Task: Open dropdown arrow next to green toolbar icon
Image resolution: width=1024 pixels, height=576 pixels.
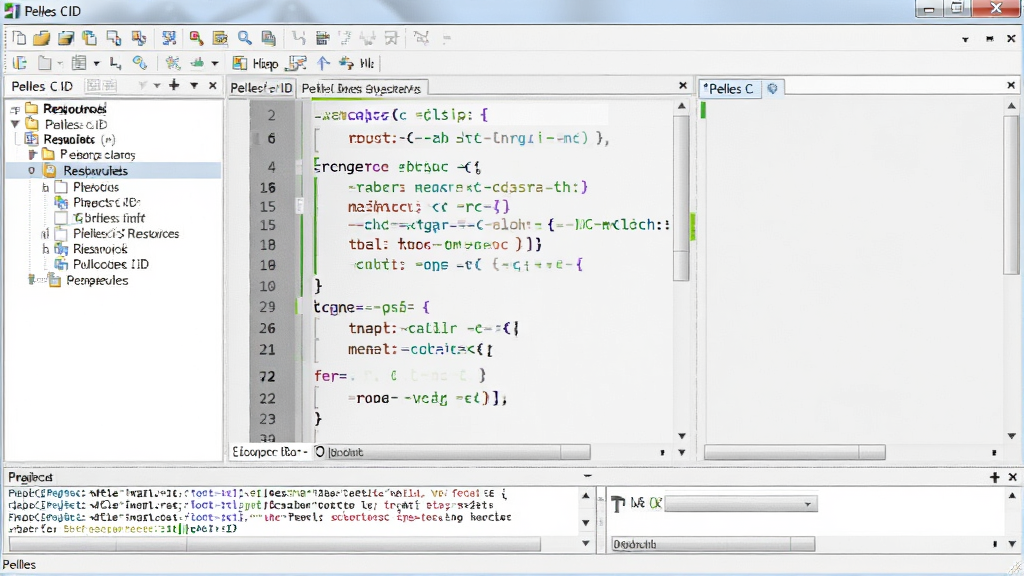Action: point(214,63)
